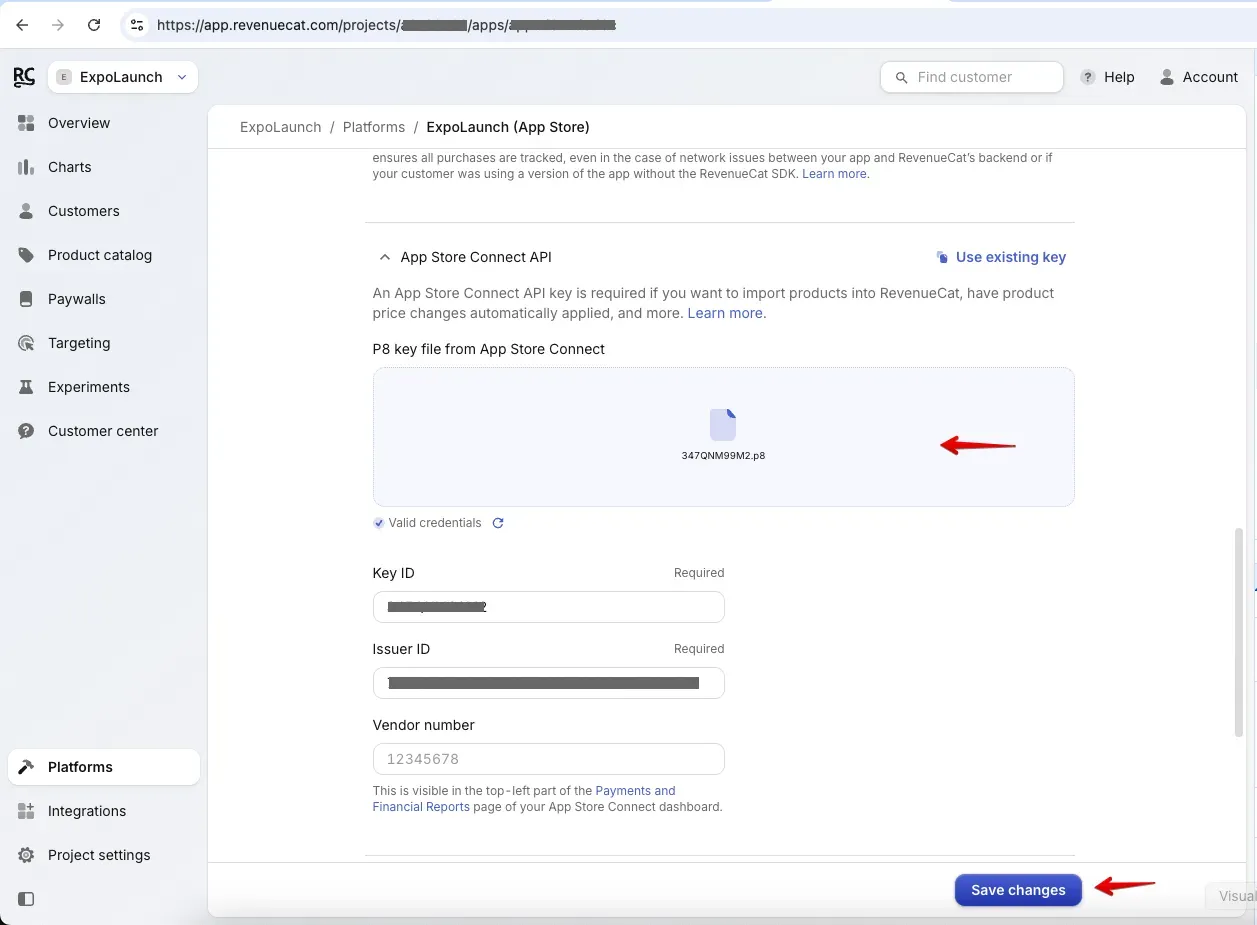Open Learn more link after 'and more.'

pos(727,313)
